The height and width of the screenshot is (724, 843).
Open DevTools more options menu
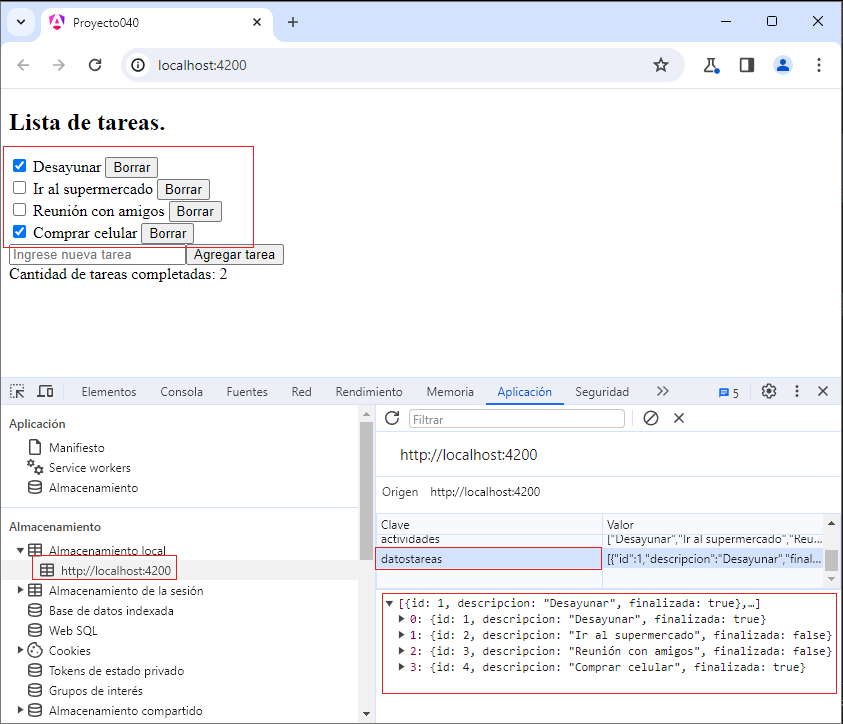(x=797, y=391)
